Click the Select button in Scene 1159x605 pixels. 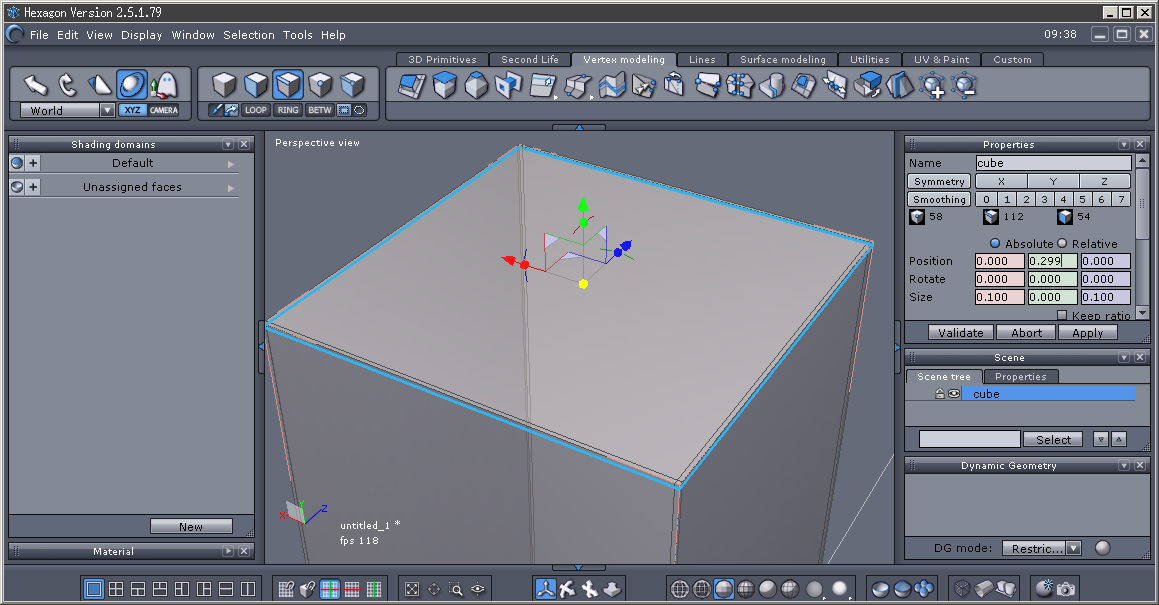coord(1053,439)
